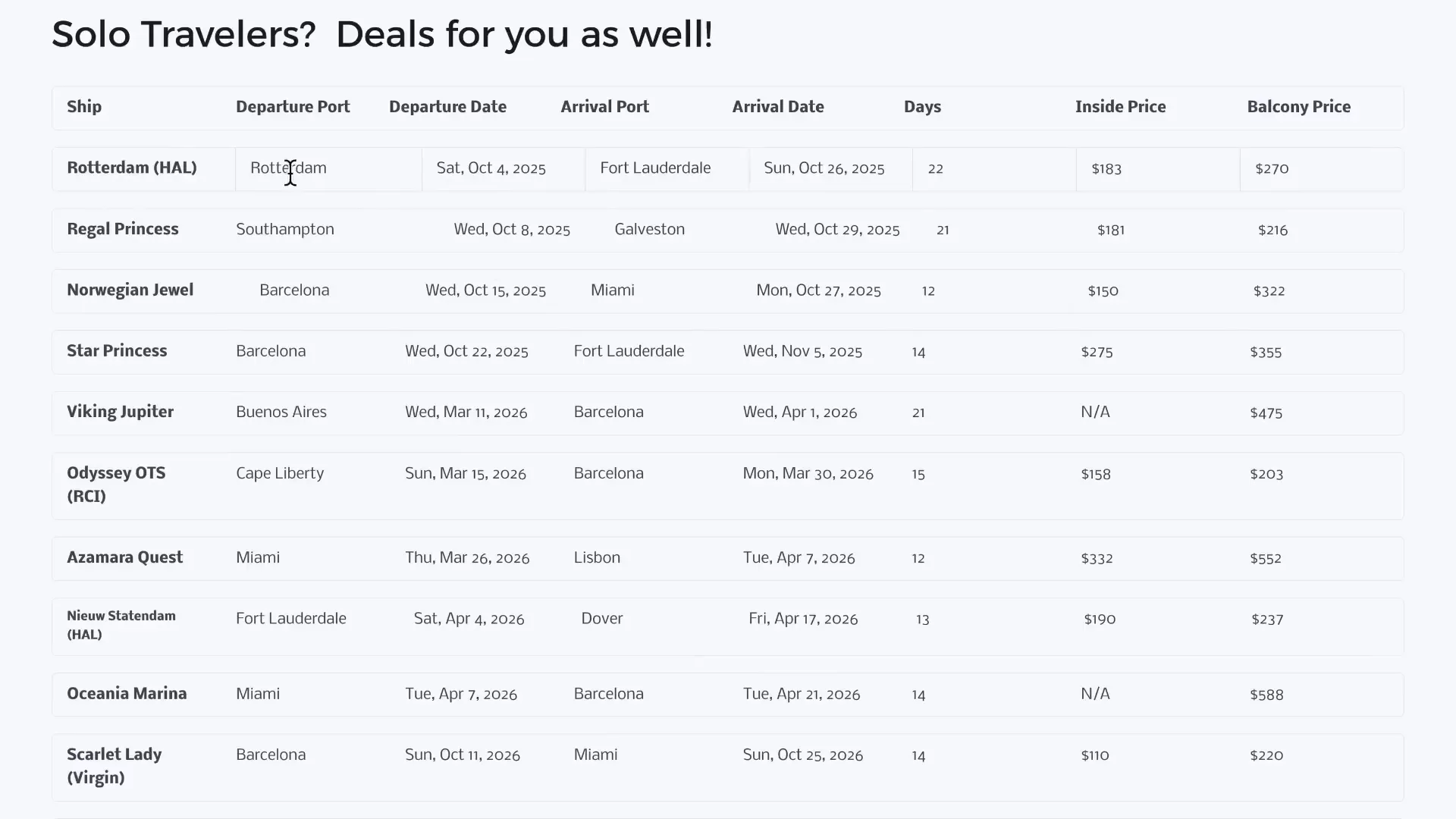The width and height of the screenshot is (1456, 819).
Task: Open the Rotterdam (HAL) ship entry
Action: point(132,168)
